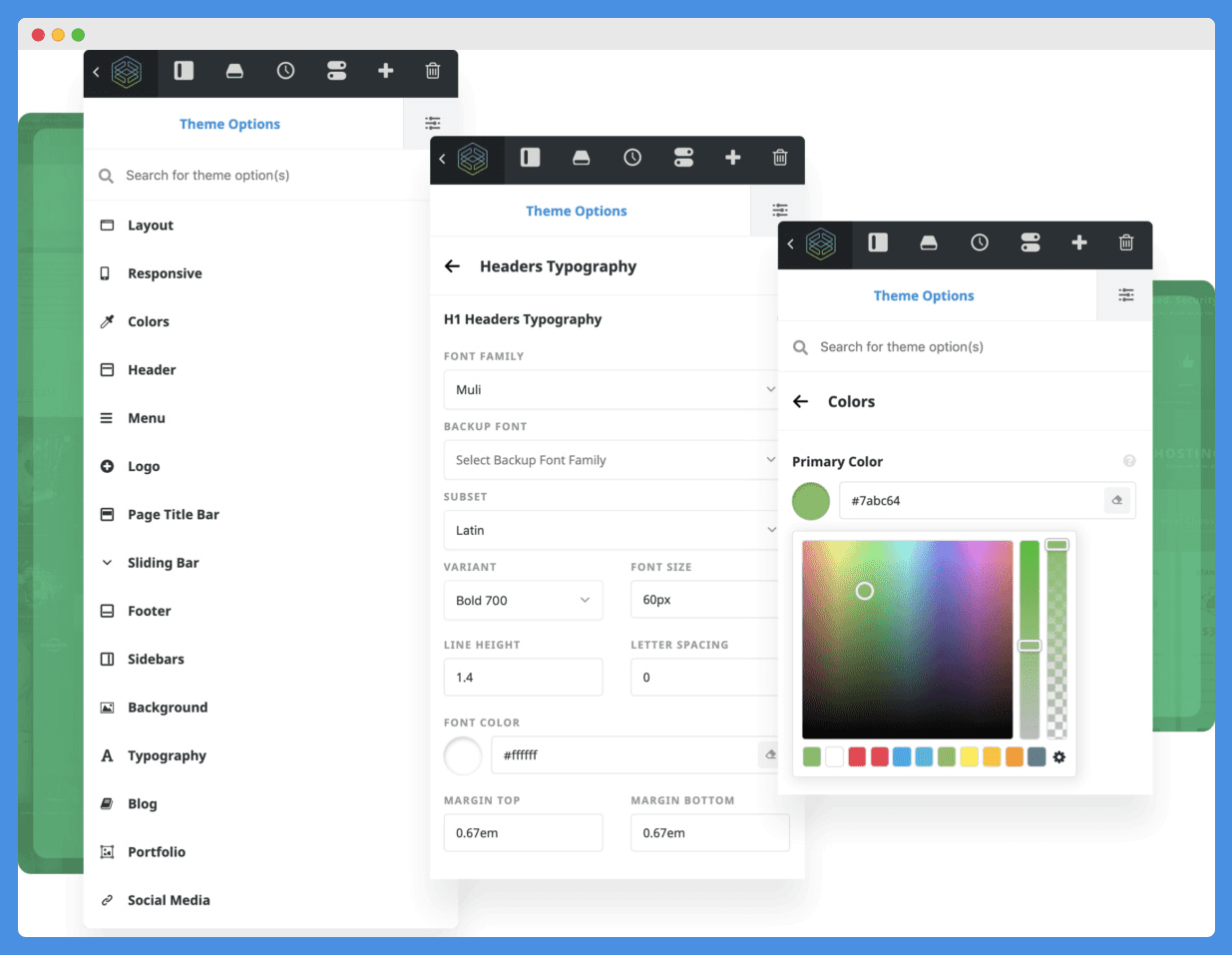
Task: Select Typography in the sidebar menu
Action: click(165, 755)
